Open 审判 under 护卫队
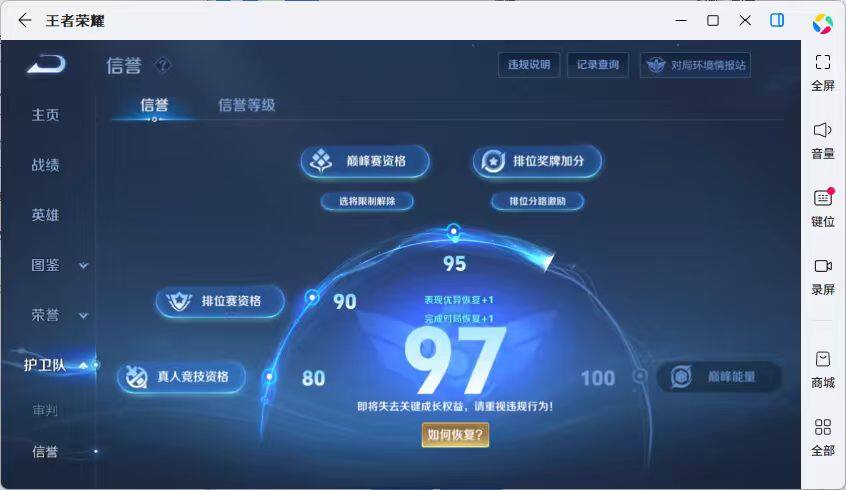 (x=45, y=410)
